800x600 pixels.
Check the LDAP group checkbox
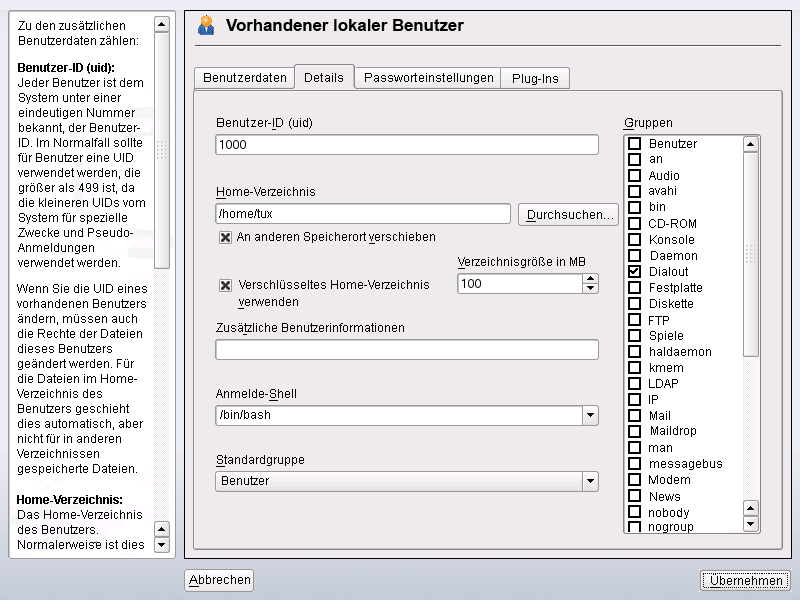coord(634,383)
